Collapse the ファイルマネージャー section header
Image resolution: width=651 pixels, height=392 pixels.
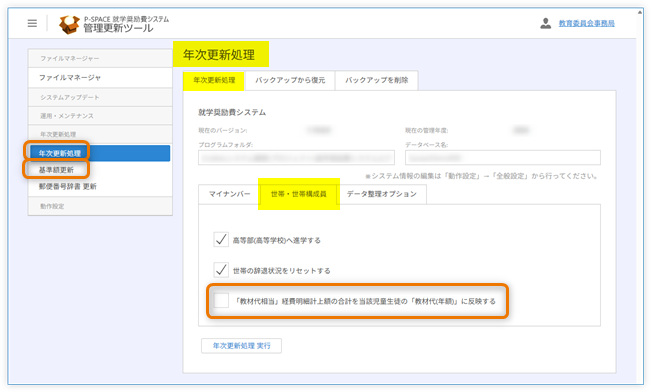tap(100, 59)
